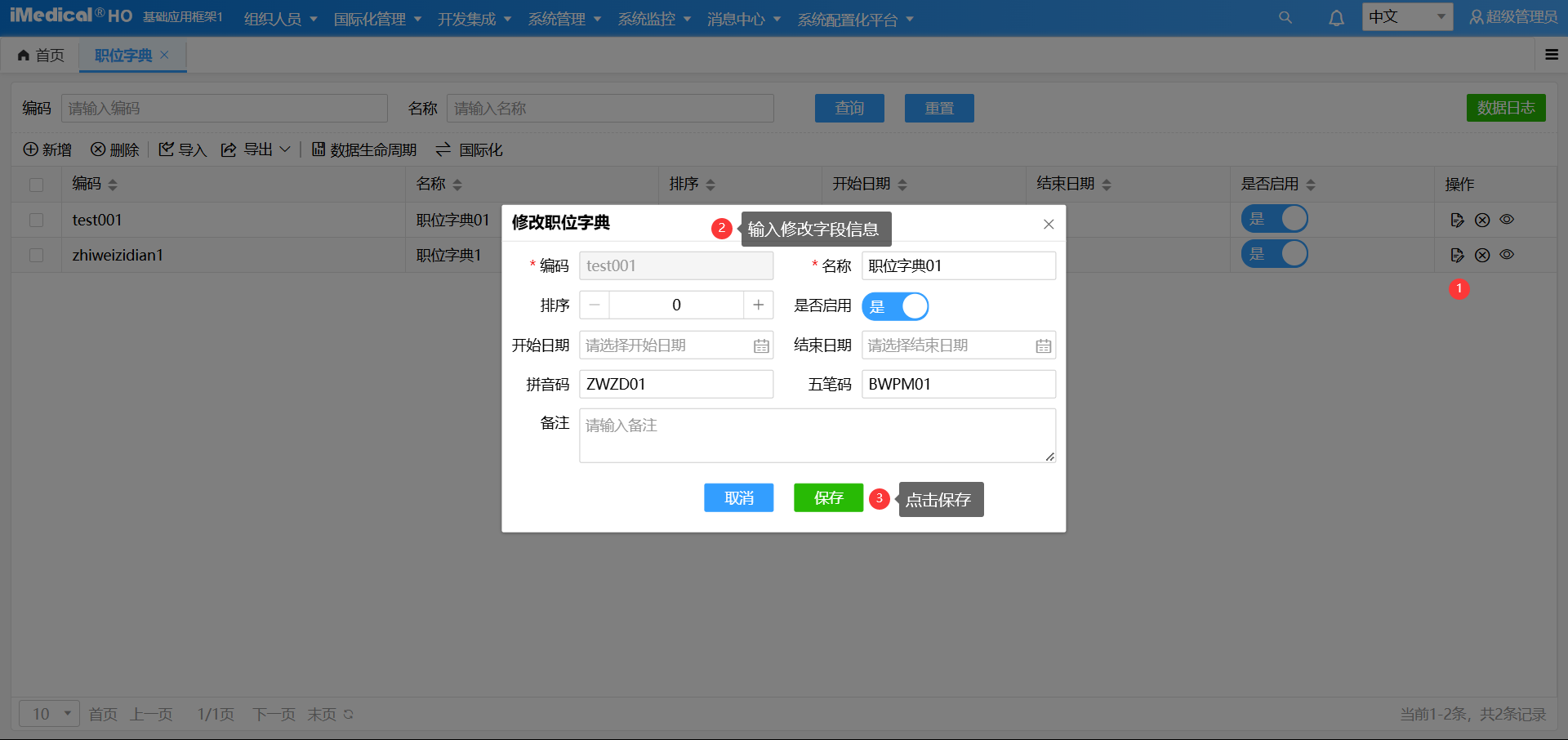The image size is (1568, 740).
Task: Disable the 启用 switch for test001 row
Action: (1275, 218)
